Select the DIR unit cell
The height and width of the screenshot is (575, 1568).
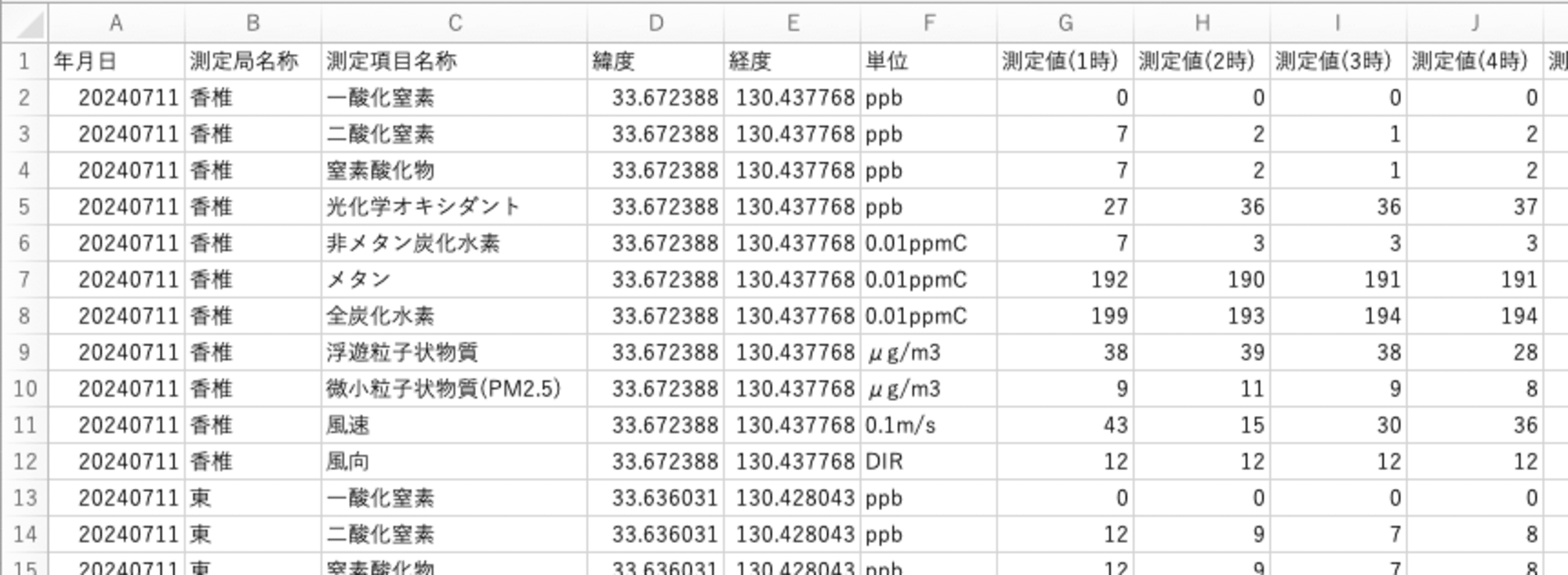pos(928,461)
